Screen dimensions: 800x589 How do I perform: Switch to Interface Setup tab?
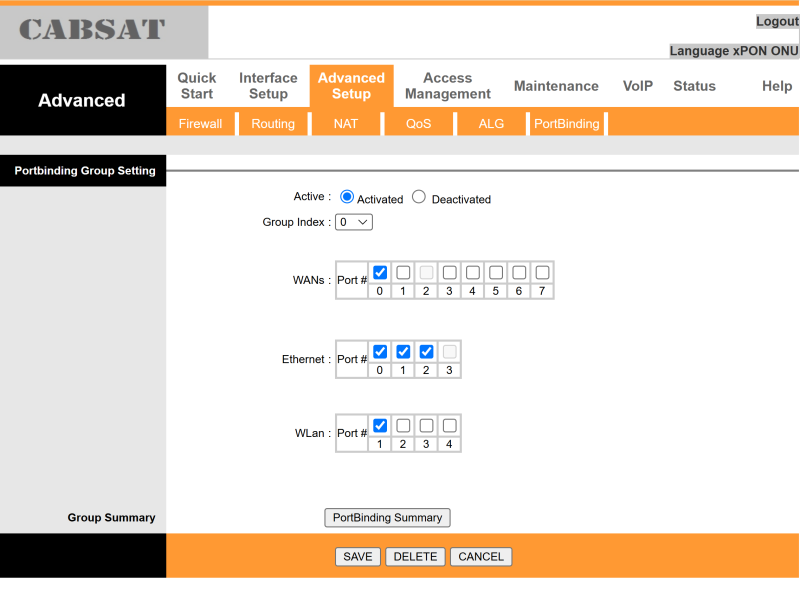click(268, 86)
